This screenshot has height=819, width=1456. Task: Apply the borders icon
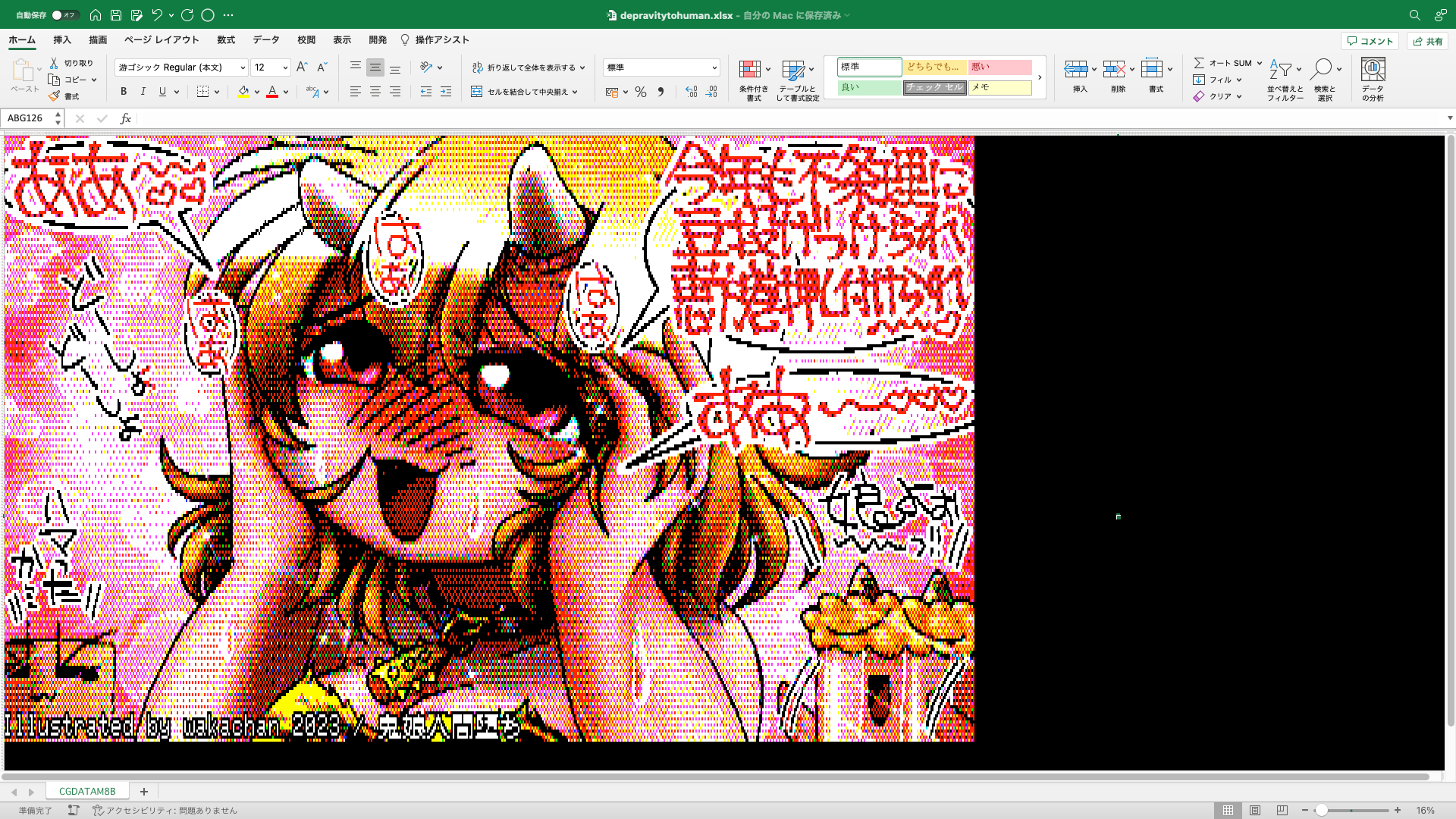[202, 92]
